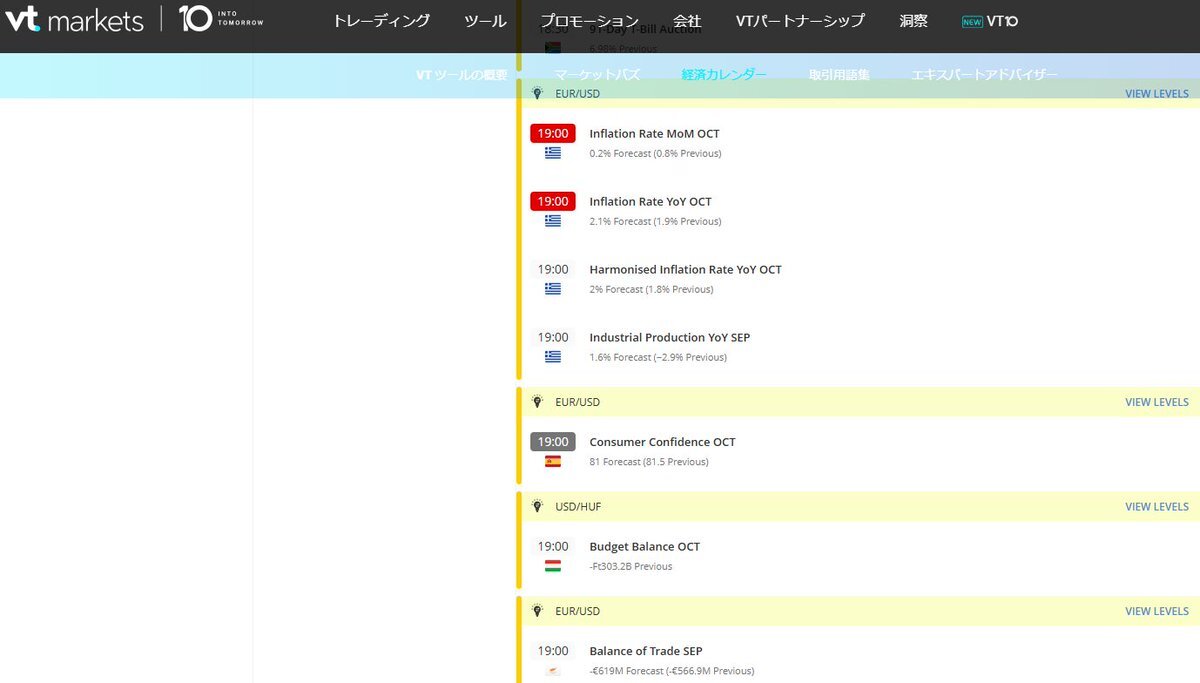Click Hungarian flag under Budget Balance OCT

coord(553,566)
